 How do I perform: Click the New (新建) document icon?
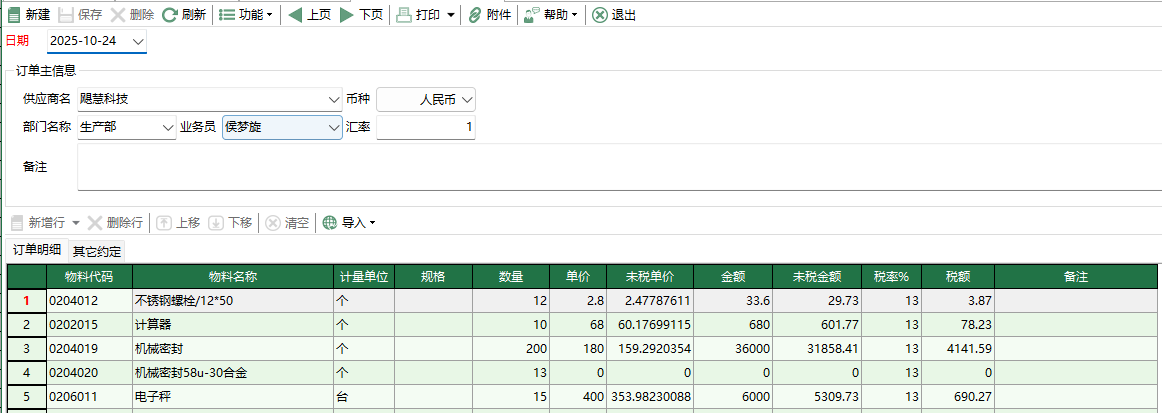tap(14, 15)
